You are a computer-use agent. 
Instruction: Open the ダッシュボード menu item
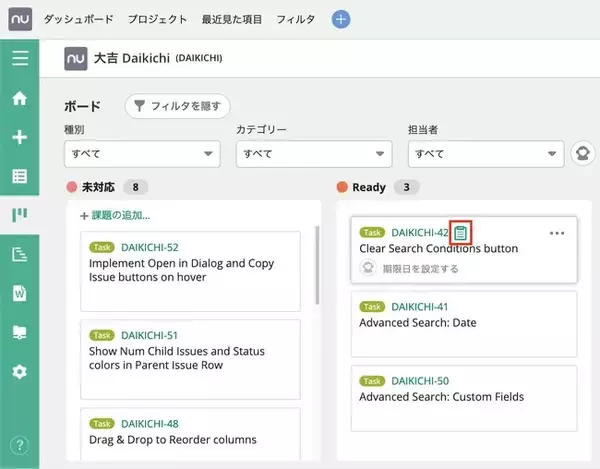click(78, 19)
